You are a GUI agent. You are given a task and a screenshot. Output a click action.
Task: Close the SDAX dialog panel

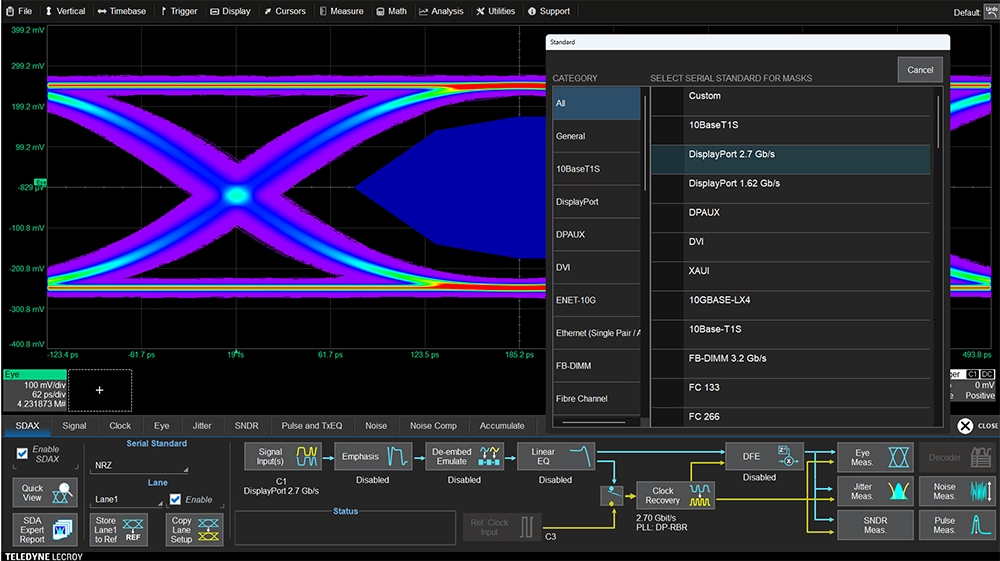pos(977,425)
